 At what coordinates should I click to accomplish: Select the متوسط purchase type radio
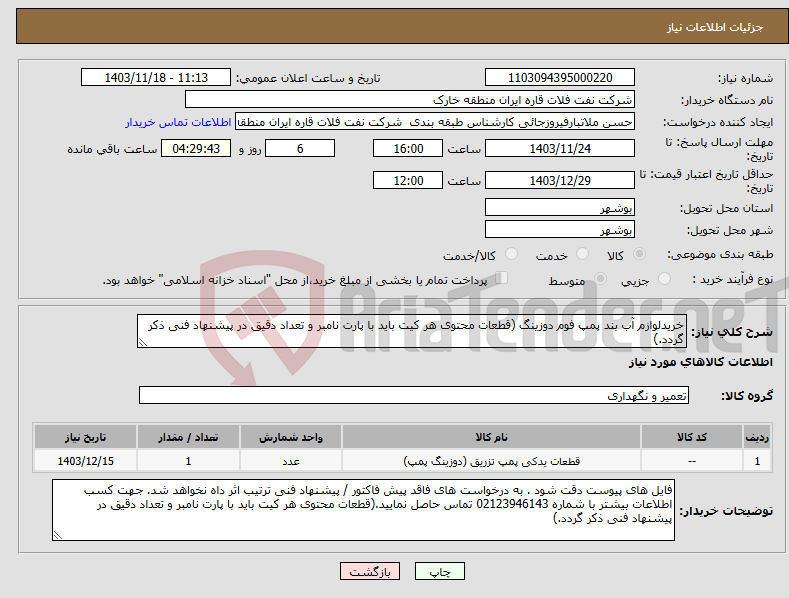point(600,278)
